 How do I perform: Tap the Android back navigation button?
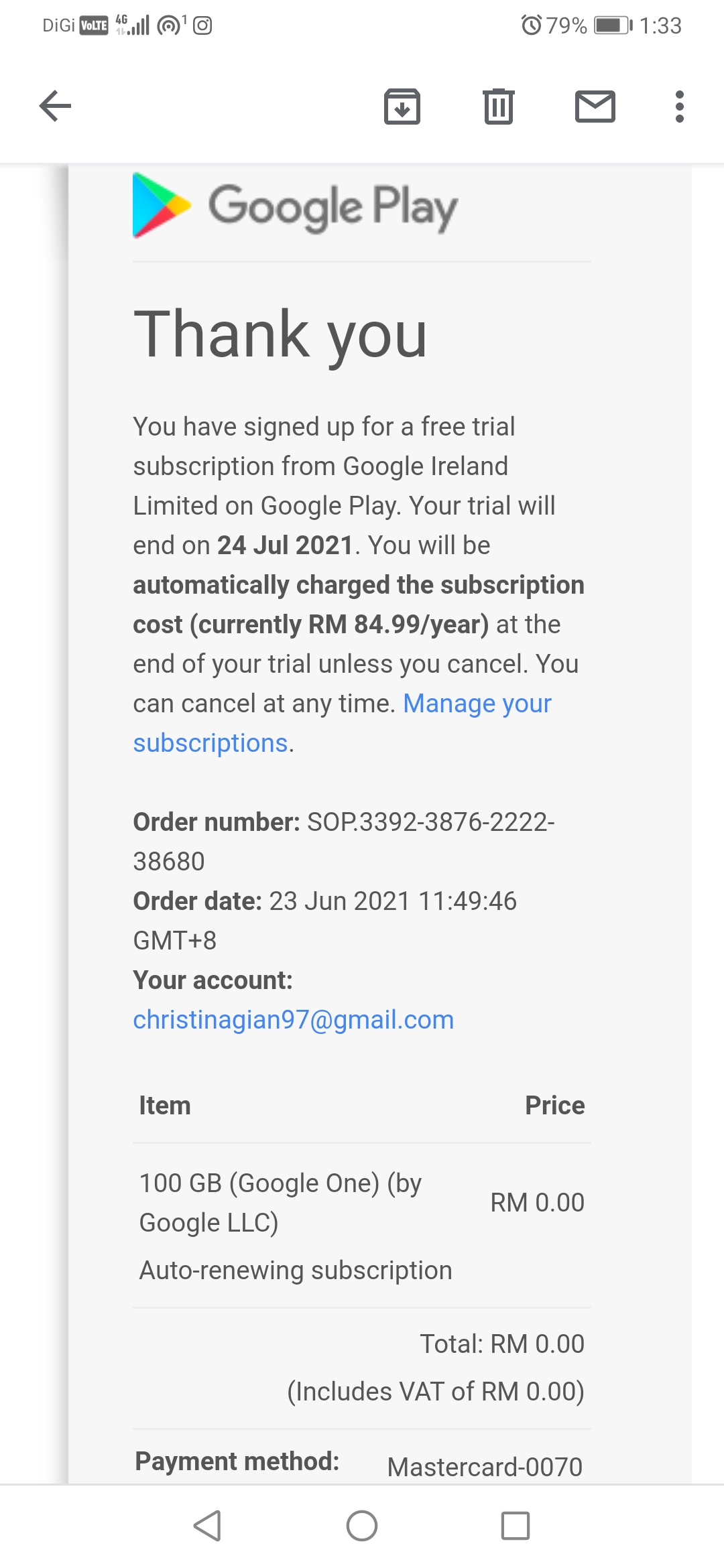207,1526
